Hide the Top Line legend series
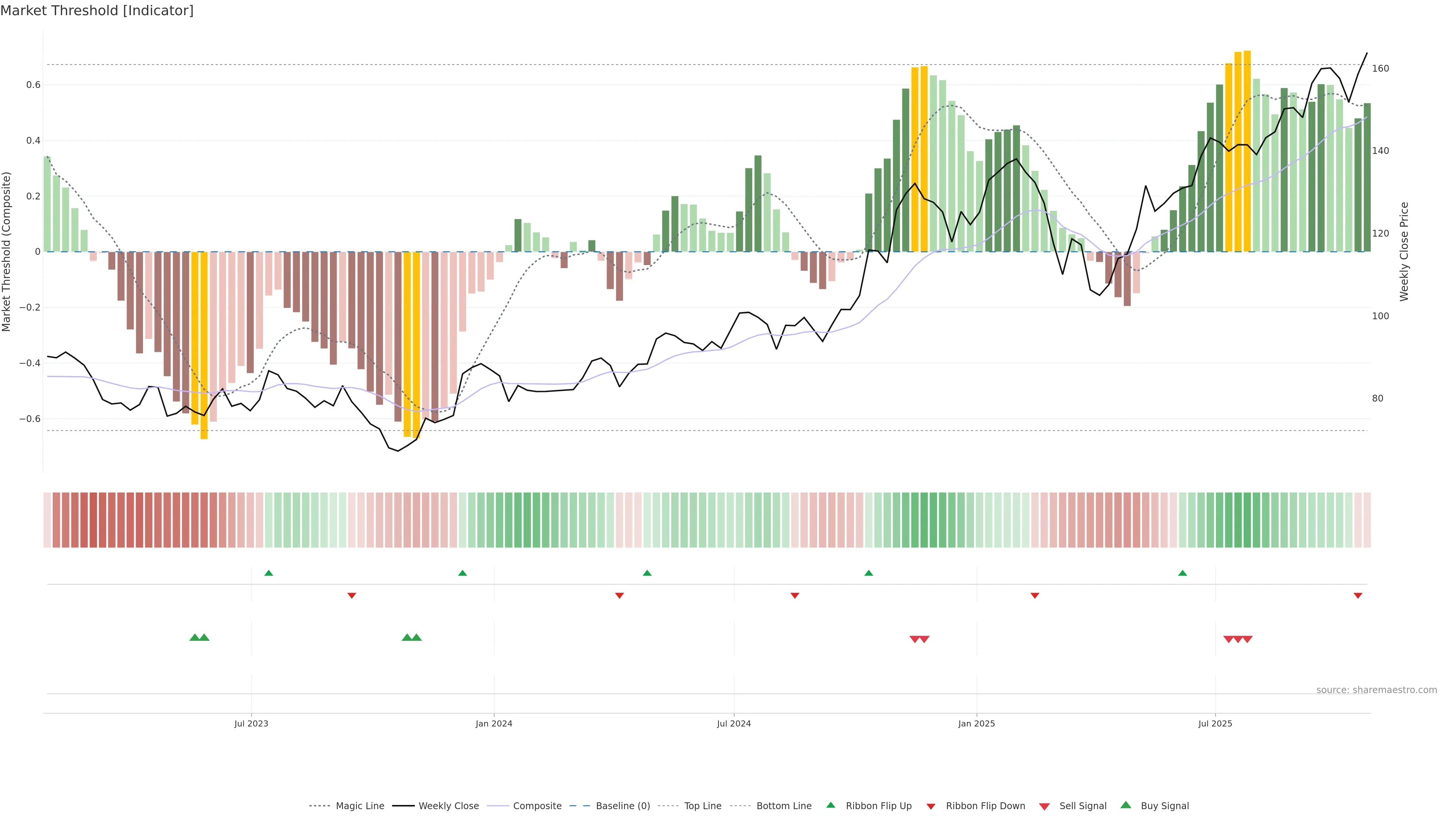Viewport: 1456px width, 819px height. coord(703,806)
